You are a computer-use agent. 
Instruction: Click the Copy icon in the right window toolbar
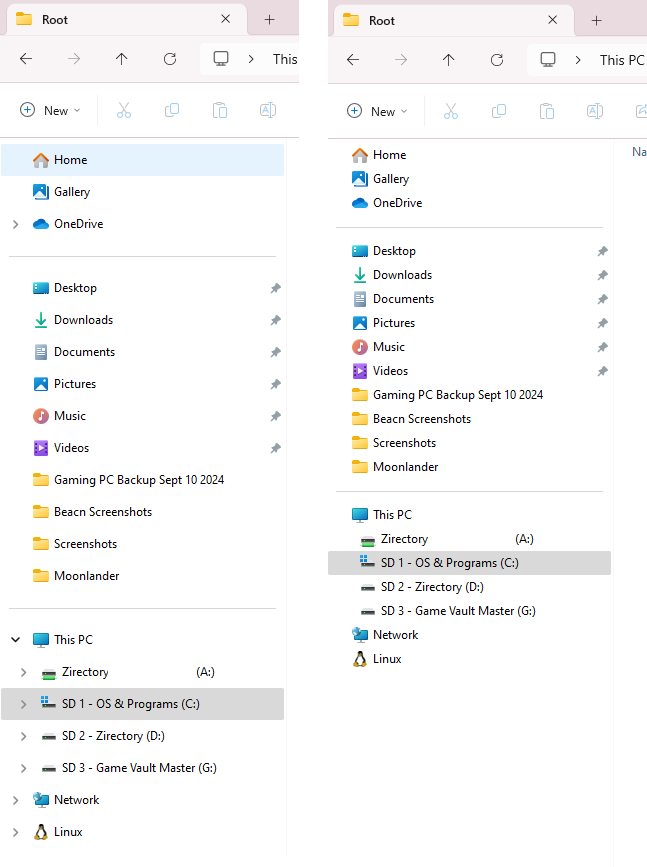499,112
